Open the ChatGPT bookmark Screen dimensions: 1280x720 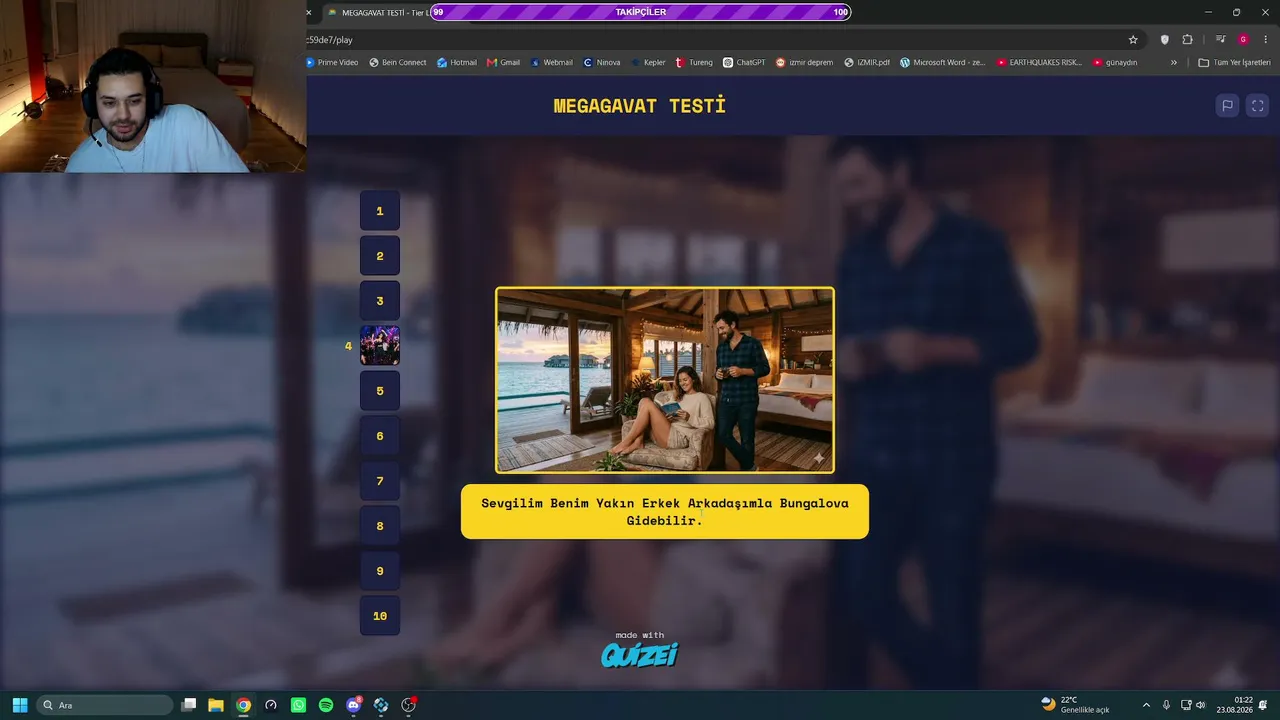744,62
